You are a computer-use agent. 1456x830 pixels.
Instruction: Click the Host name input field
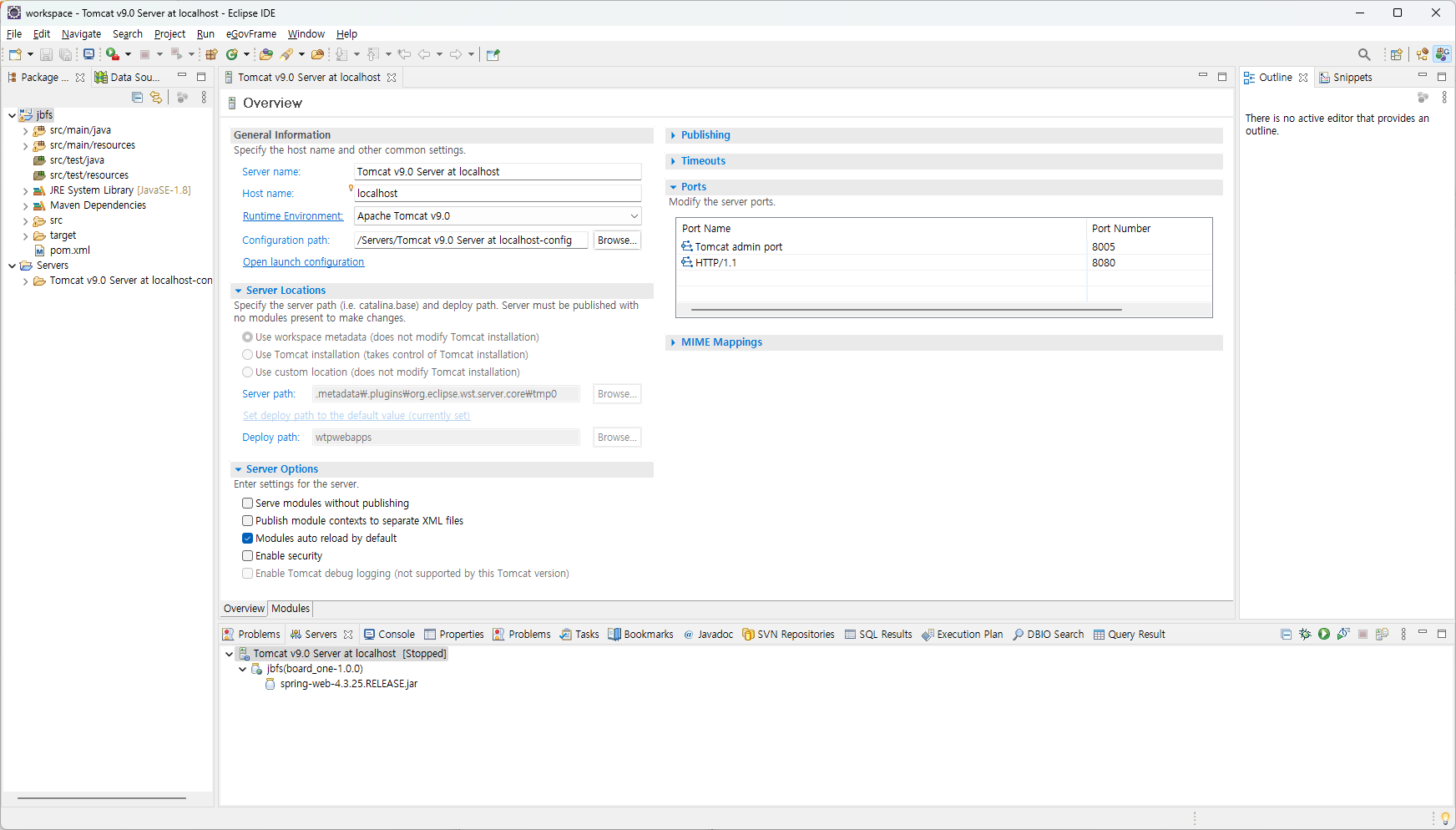pos(498,194)
